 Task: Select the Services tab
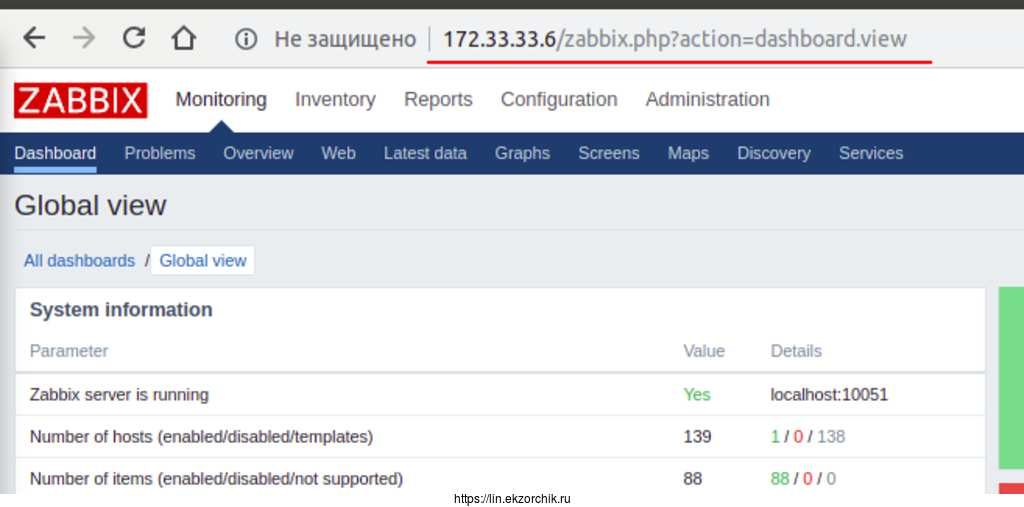pos(870,153)
